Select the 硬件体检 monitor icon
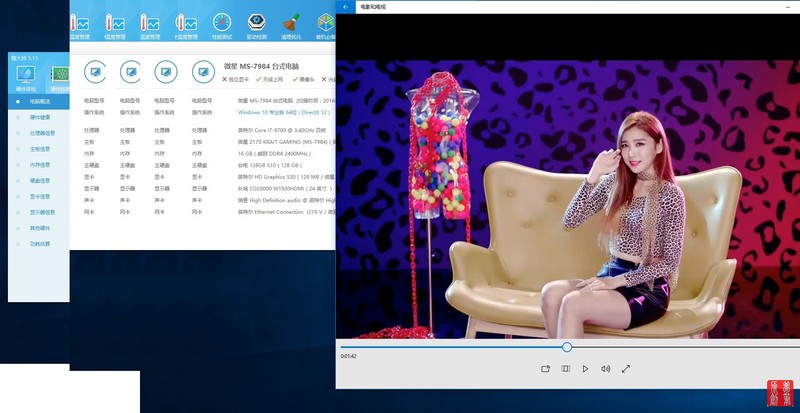Screen dimensions: 800x413 tap(26, 78)
